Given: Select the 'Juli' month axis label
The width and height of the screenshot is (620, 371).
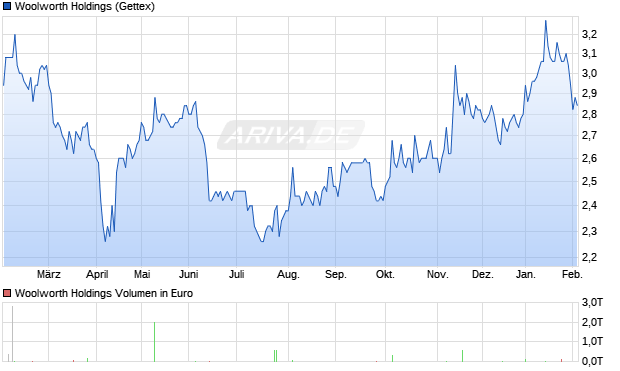Looking at the screenshot, I should click(236, 274).
